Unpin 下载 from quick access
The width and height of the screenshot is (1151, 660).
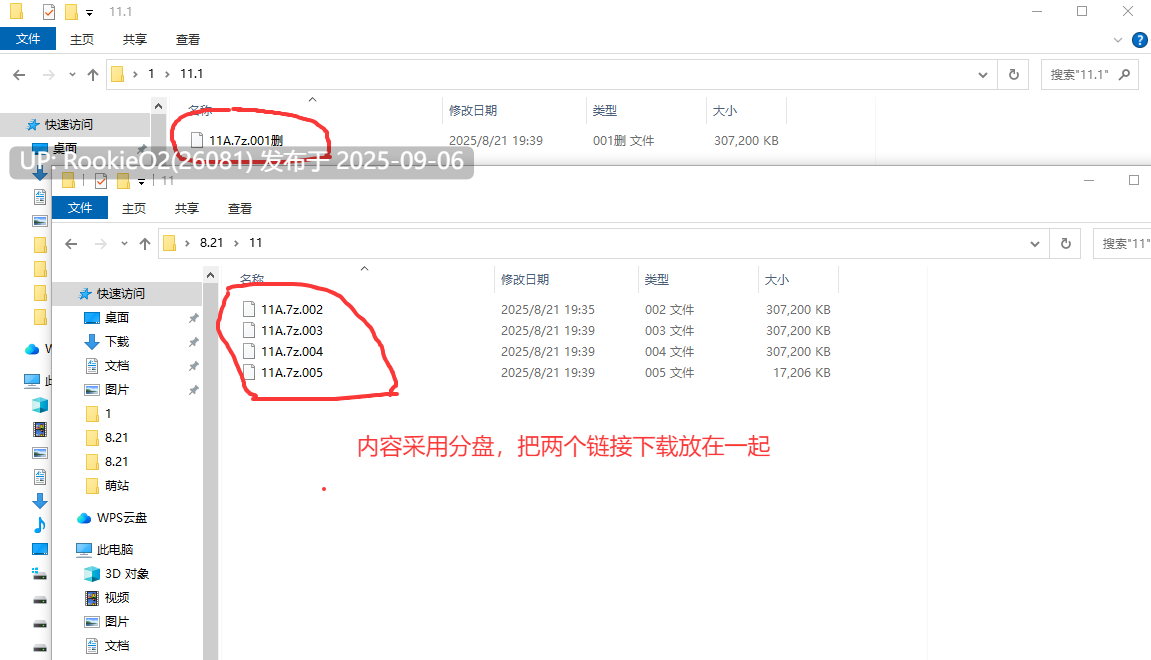pyautogui.click(x=193, y=342)
